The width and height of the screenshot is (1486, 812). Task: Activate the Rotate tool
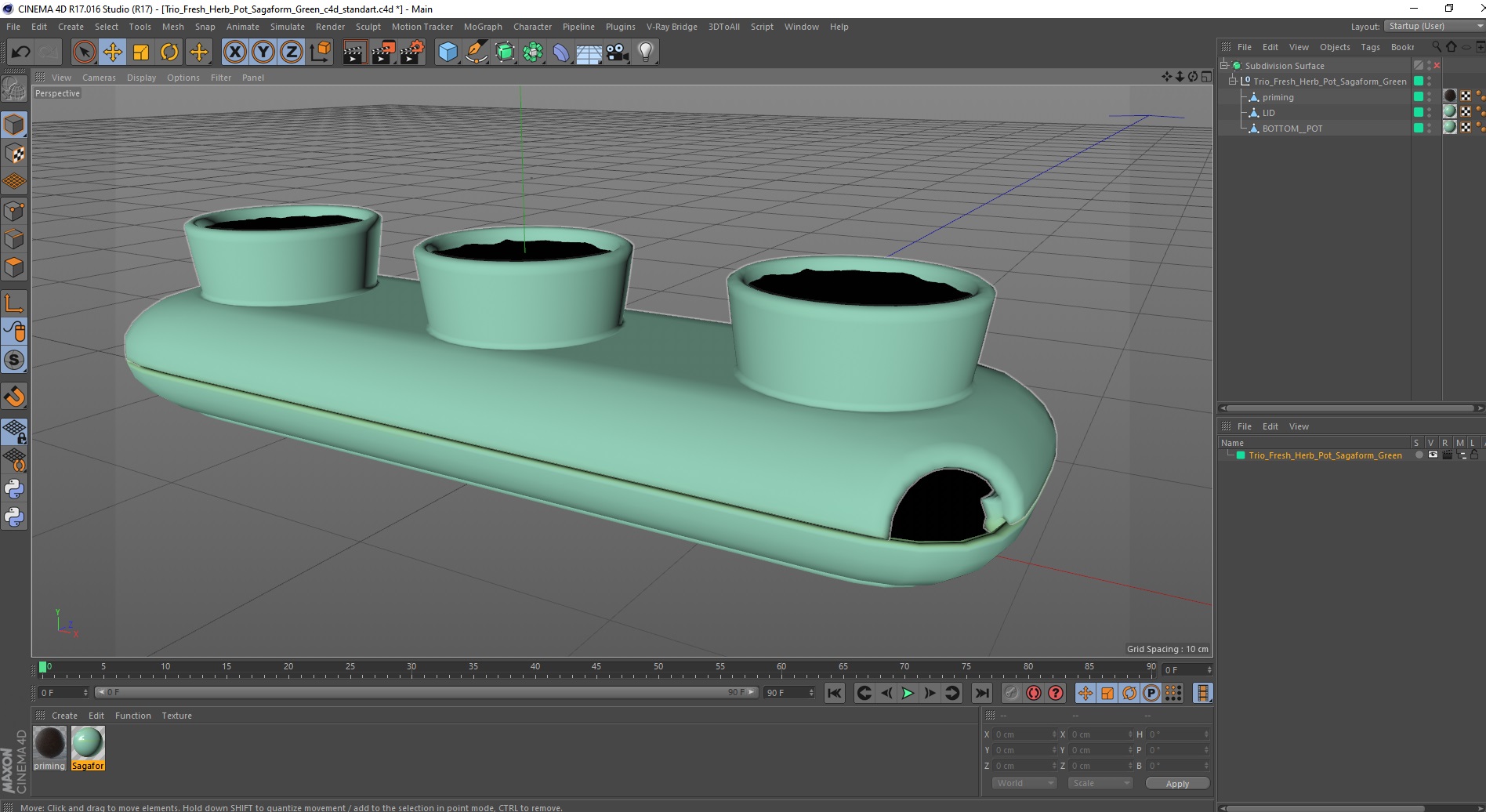[x=169, y=53]
